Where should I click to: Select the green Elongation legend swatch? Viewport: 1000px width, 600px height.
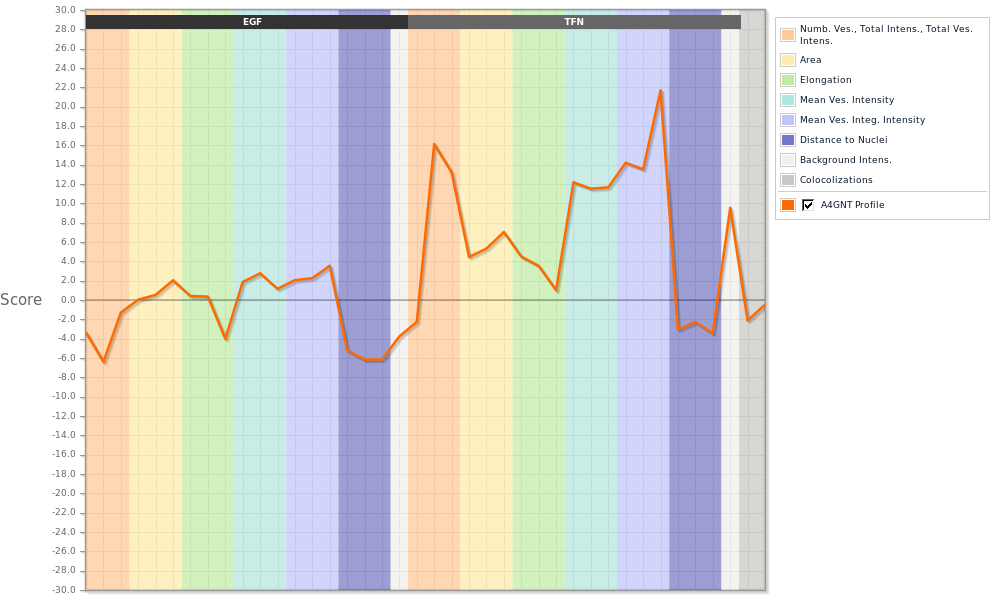click(x=788, y=80)
